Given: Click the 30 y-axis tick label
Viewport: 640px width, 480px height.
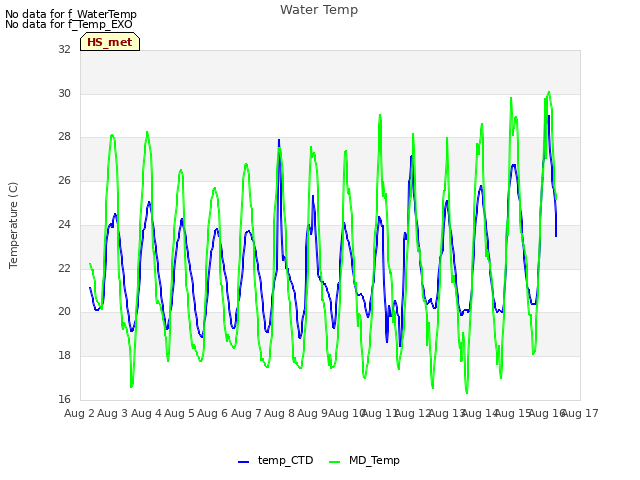Looking at the screenshot, I should pos(64,93).
